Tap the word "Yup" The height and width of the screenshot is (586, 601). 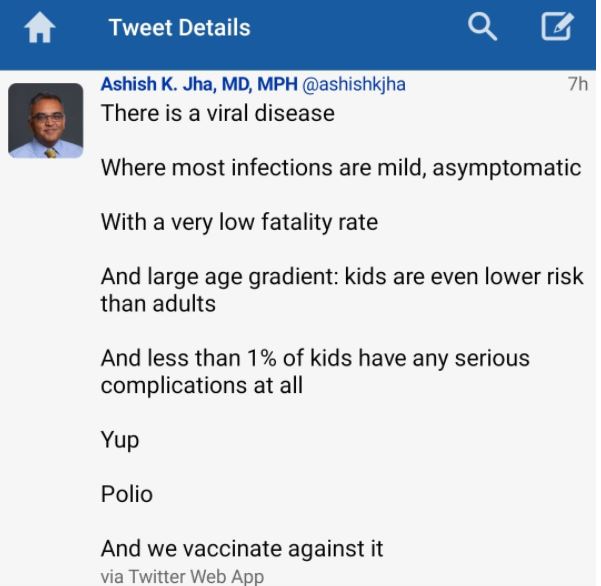point(120,439)
